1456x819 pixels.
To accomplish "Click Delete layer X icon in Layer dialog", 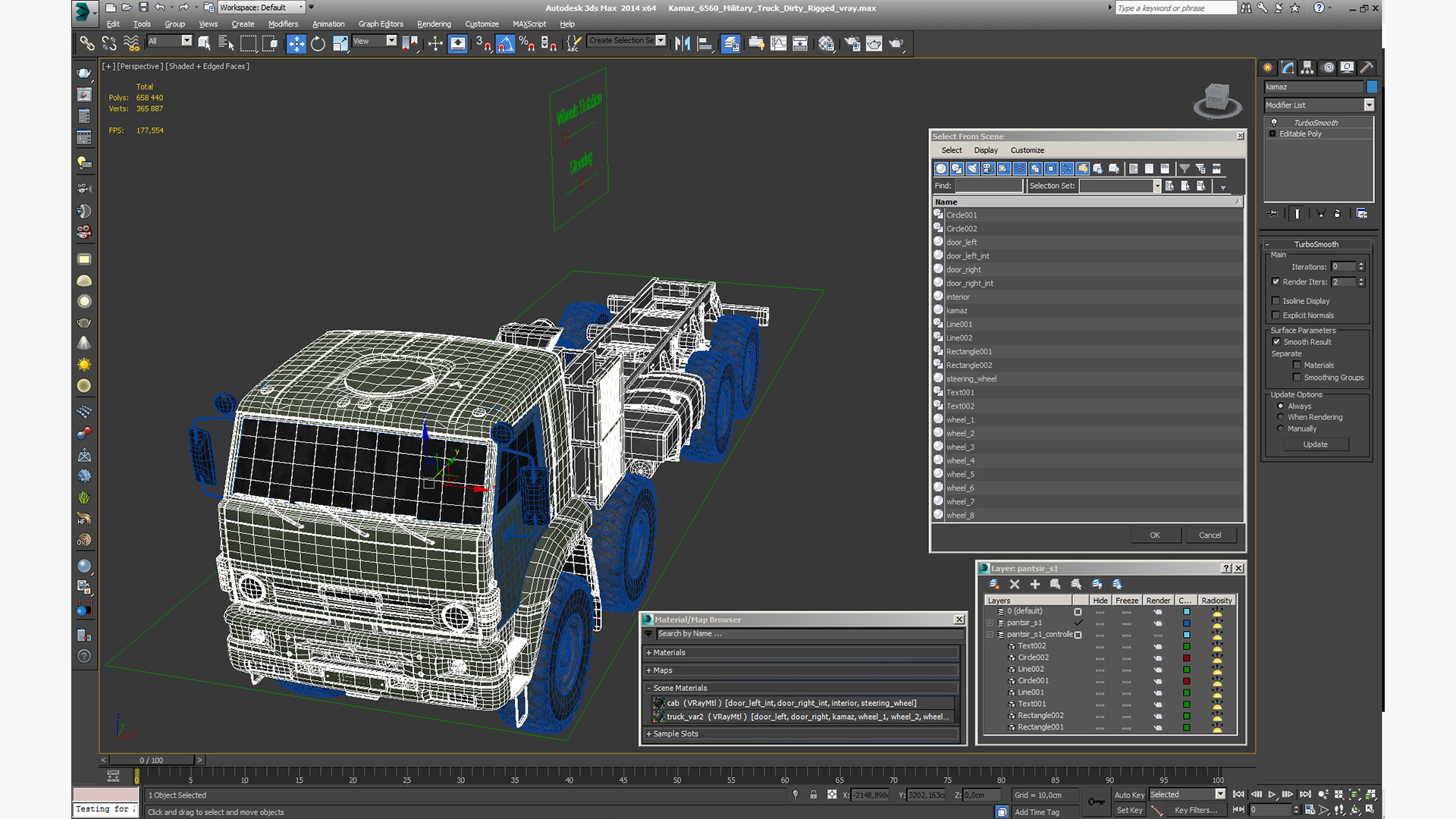I will tap(1015, 584).
